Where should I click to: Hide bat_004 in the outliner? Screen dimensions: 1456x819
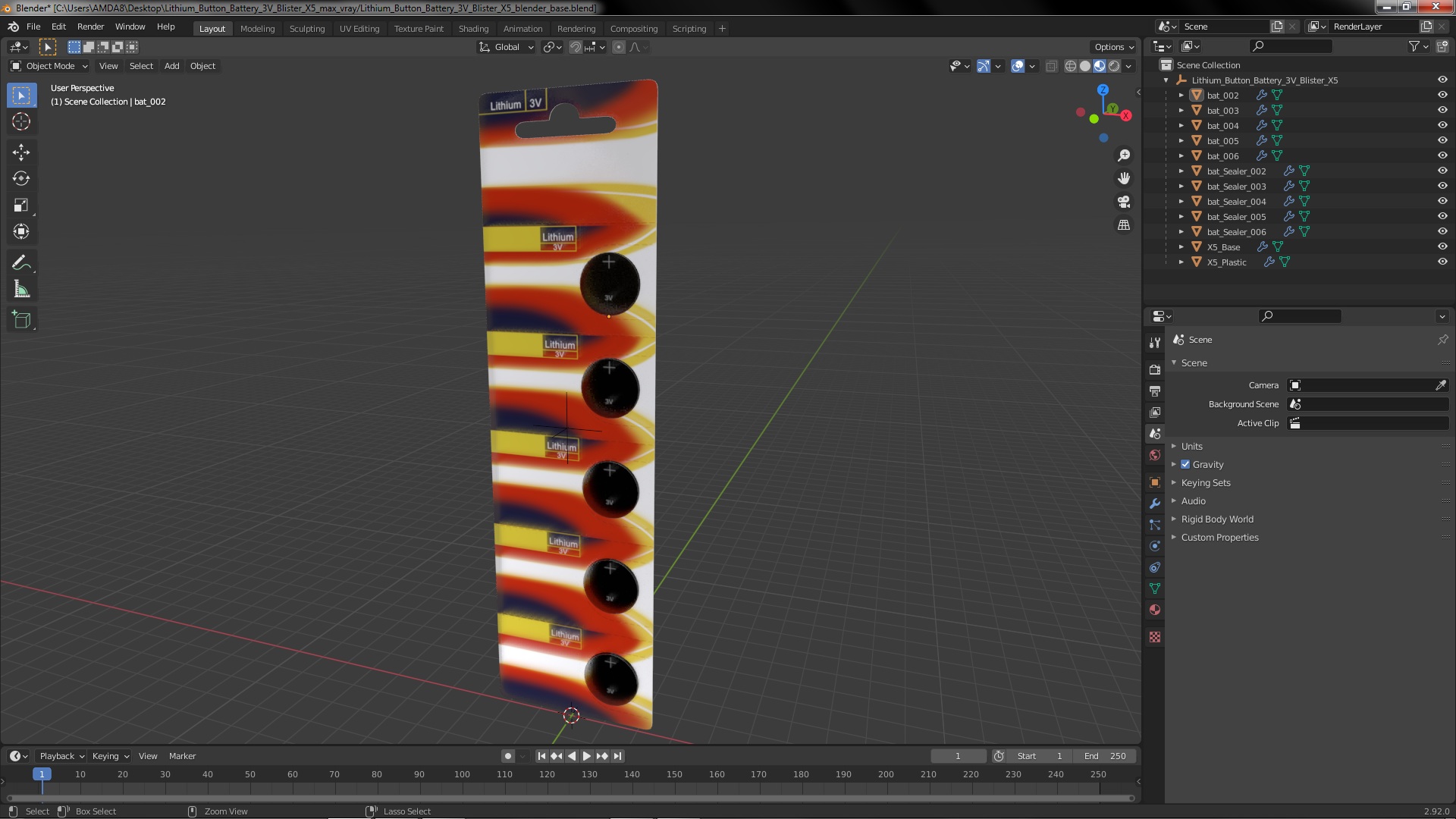click(1442, 125)
